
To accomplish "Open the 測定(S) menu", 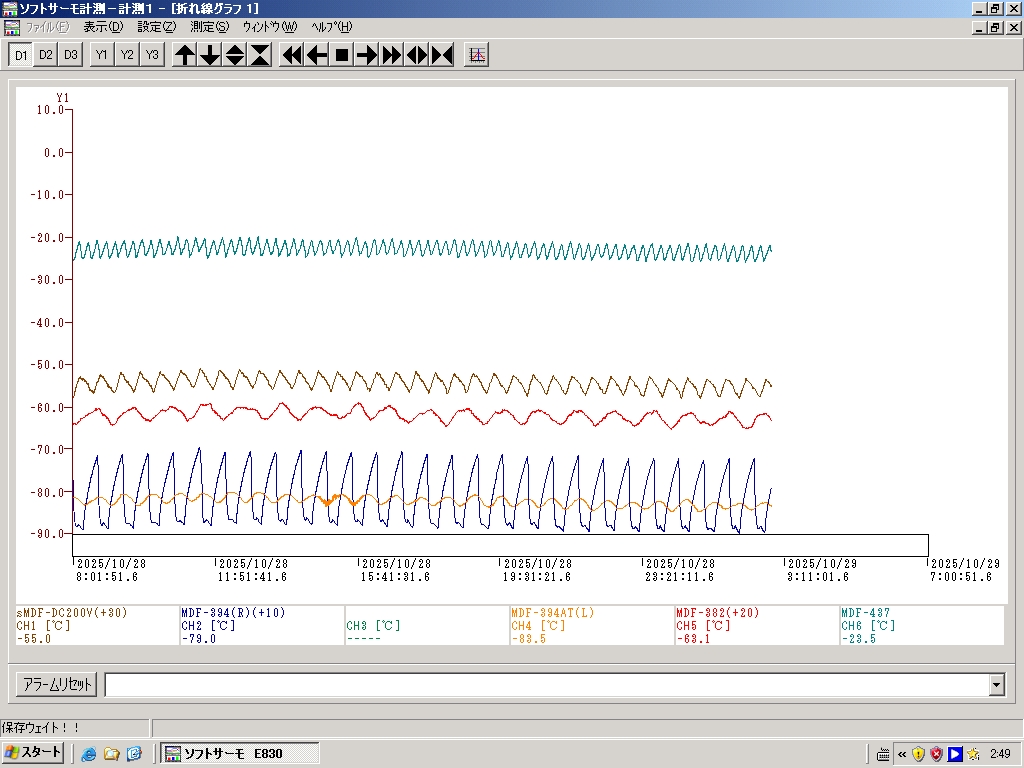I will 209,27.
